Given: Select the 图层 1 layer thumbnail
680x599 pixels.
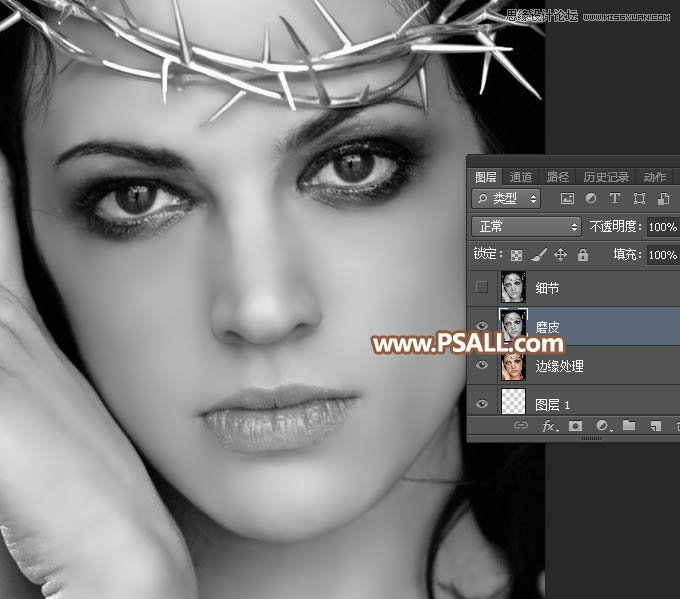Looking at the screenshot, I should coord(513,404).
